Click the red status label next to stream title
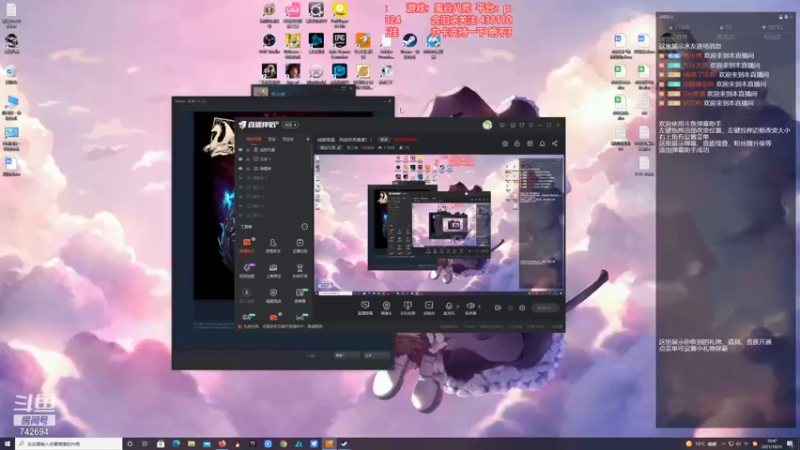Viewport: 800px width, 450px height. (x=406, y=139)
